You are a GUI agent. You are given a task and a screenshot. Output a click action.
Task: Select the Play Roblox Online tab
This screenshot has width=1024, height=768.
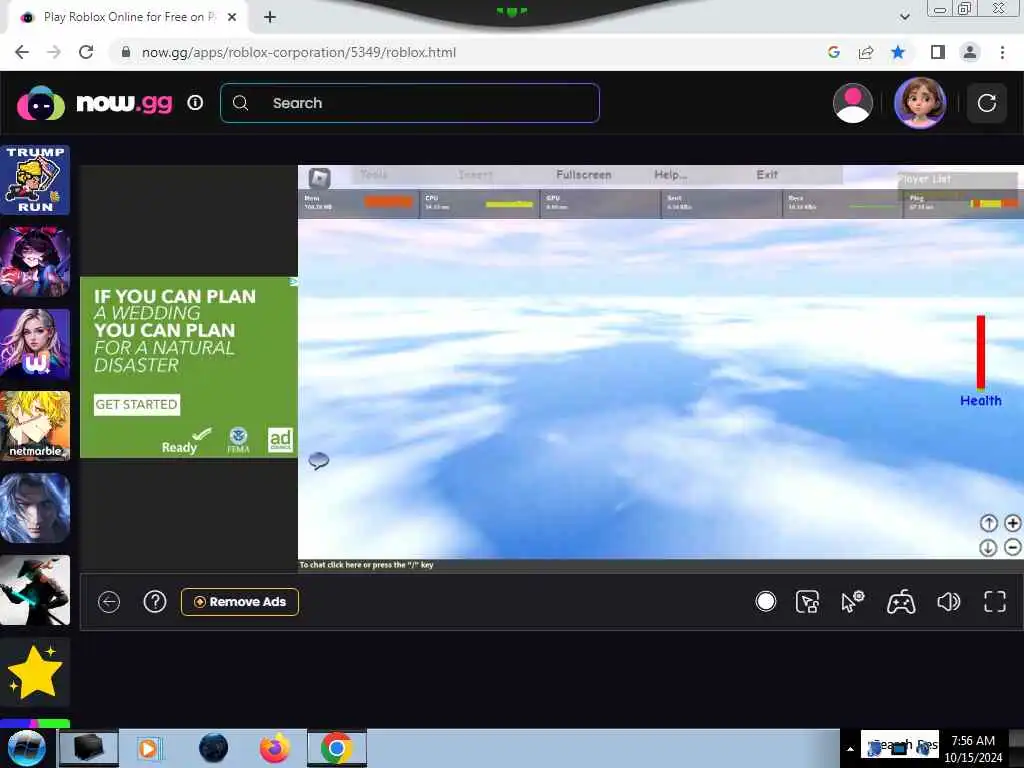pos(128,17)
